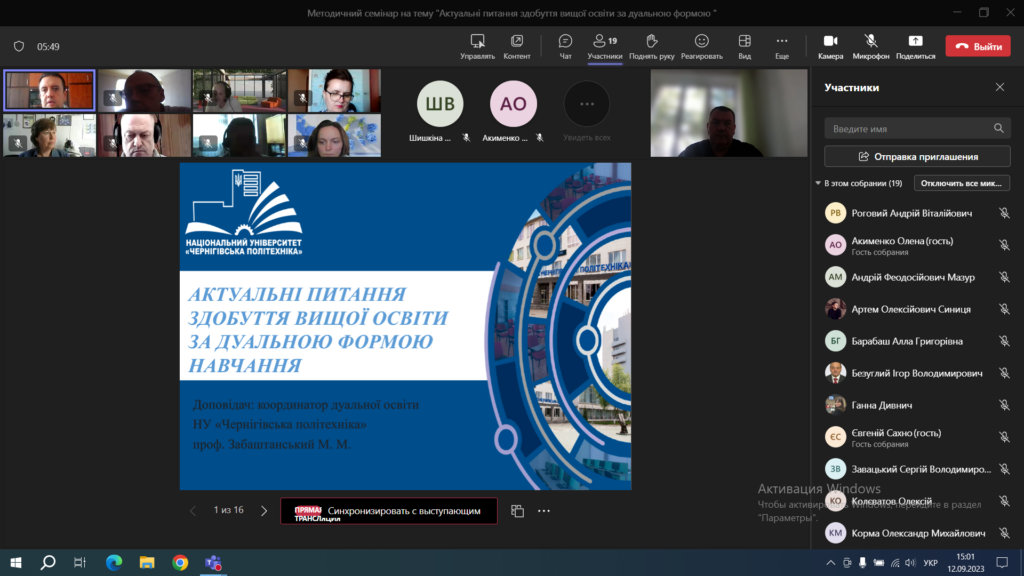Collapse the 'В этом собрании (19)' list
This screenshot has height=576, width=1024.
(818, 184)
